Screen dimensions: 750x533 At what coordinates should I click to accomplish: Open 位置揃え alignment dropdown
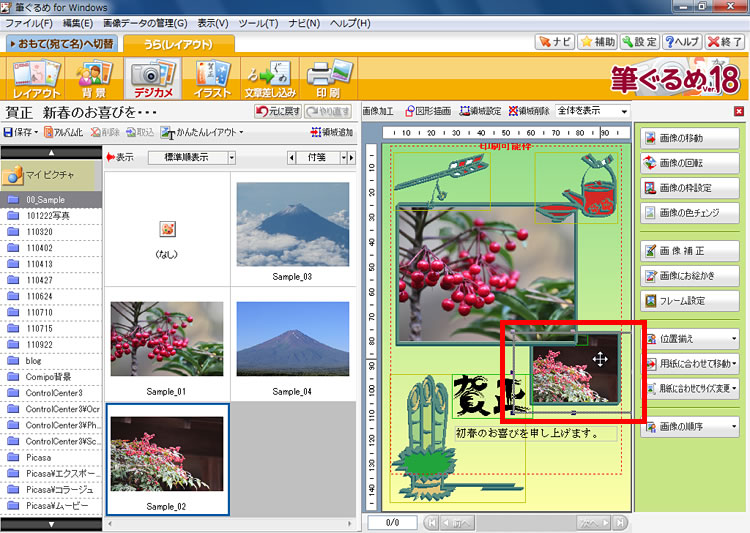(692, 339)
